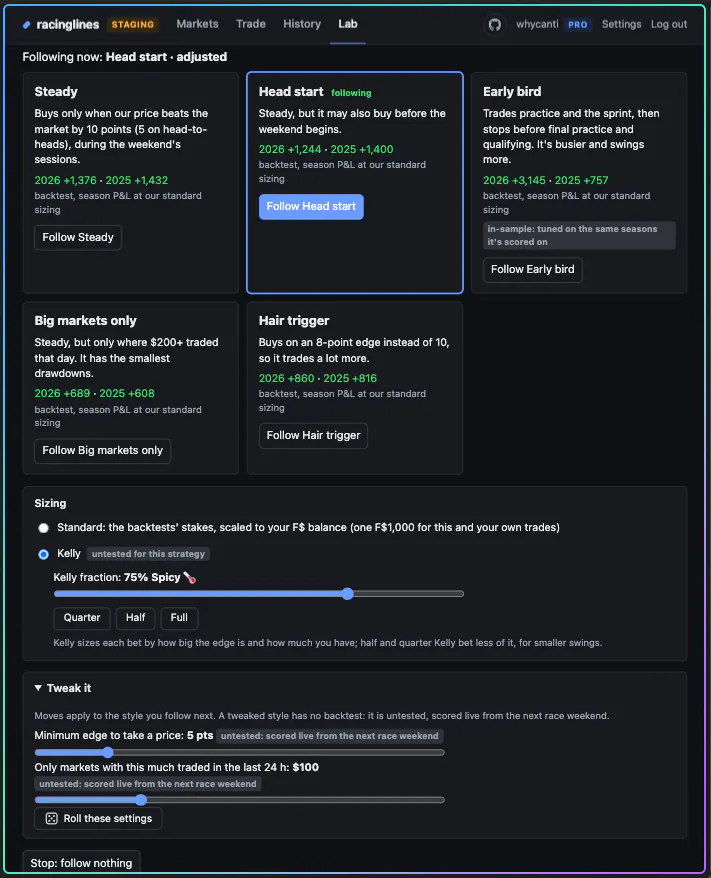Viewport: 711px width, 878px height.
Task: Click Log out
Action: coord(668,24)
